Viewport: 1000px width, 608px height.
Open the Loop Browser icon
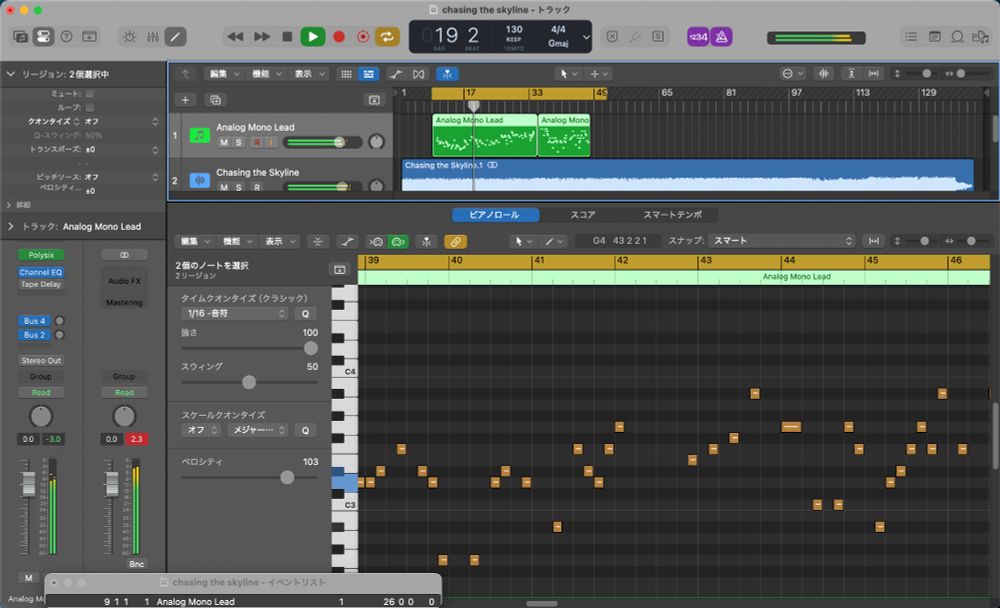pyautogui.click(x=957, y=37)
